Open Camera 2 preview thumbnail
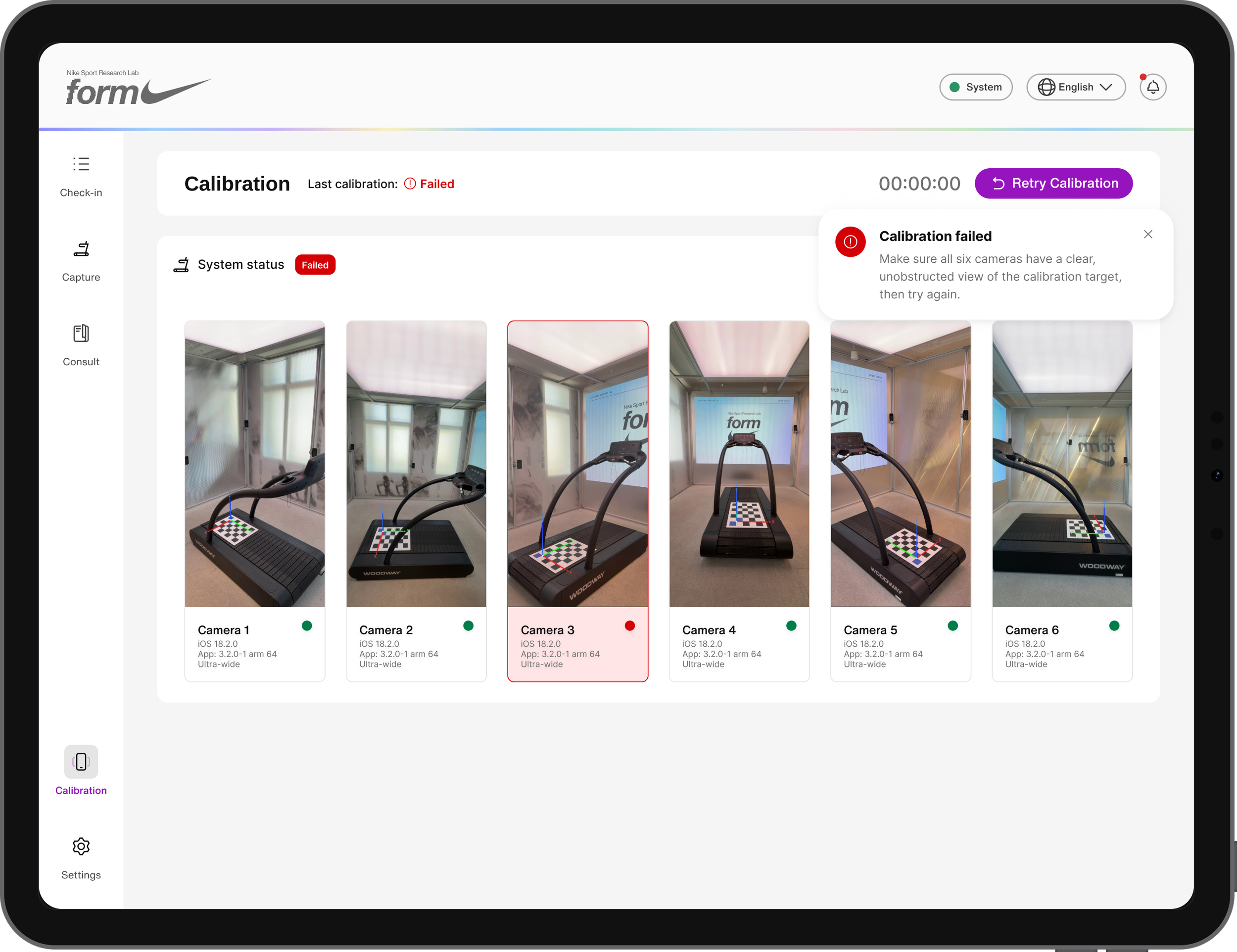The width and height of the screenshot is (1237, 952). click(416, 464)
